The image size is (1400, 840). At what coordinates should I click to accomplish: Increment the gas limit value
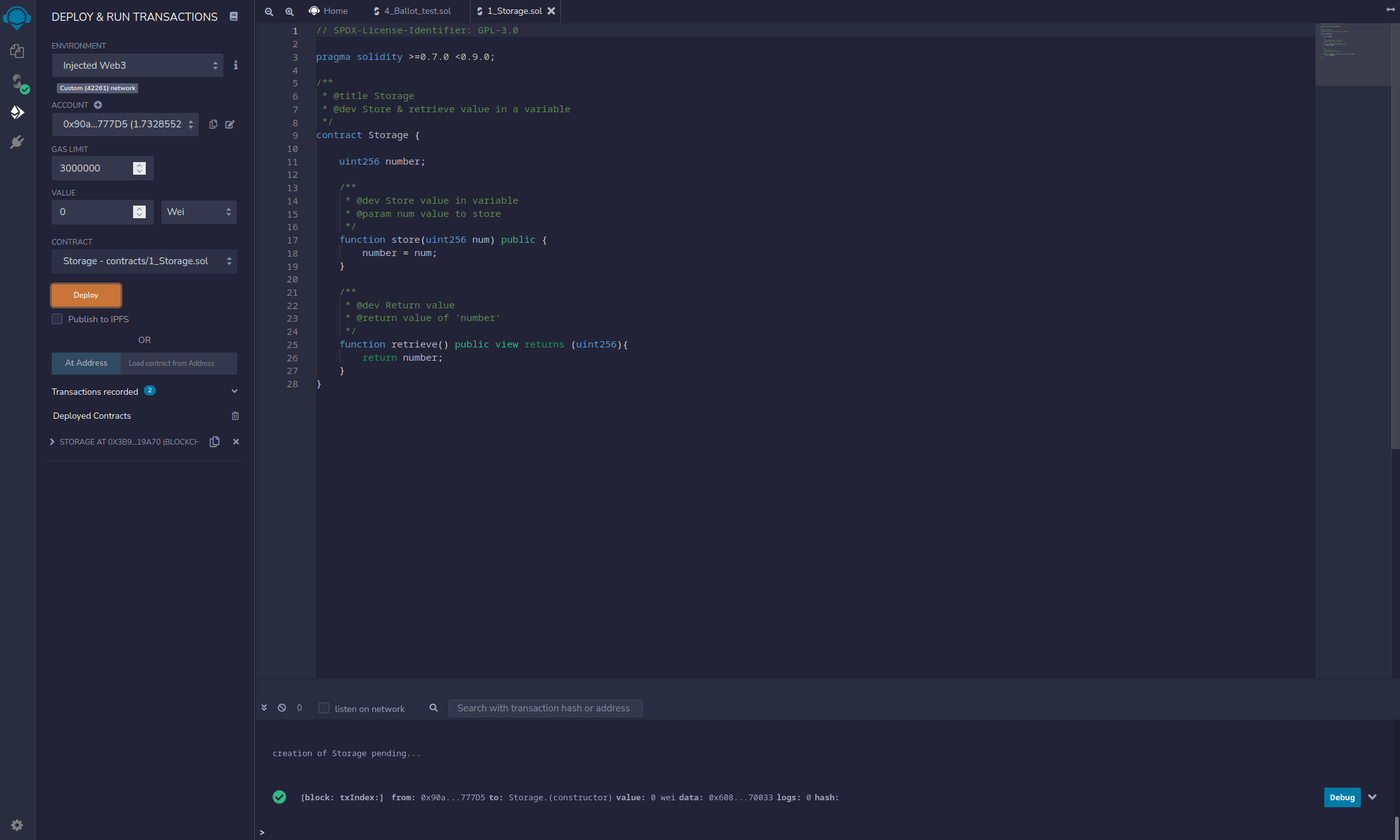[x=138, y=164]
